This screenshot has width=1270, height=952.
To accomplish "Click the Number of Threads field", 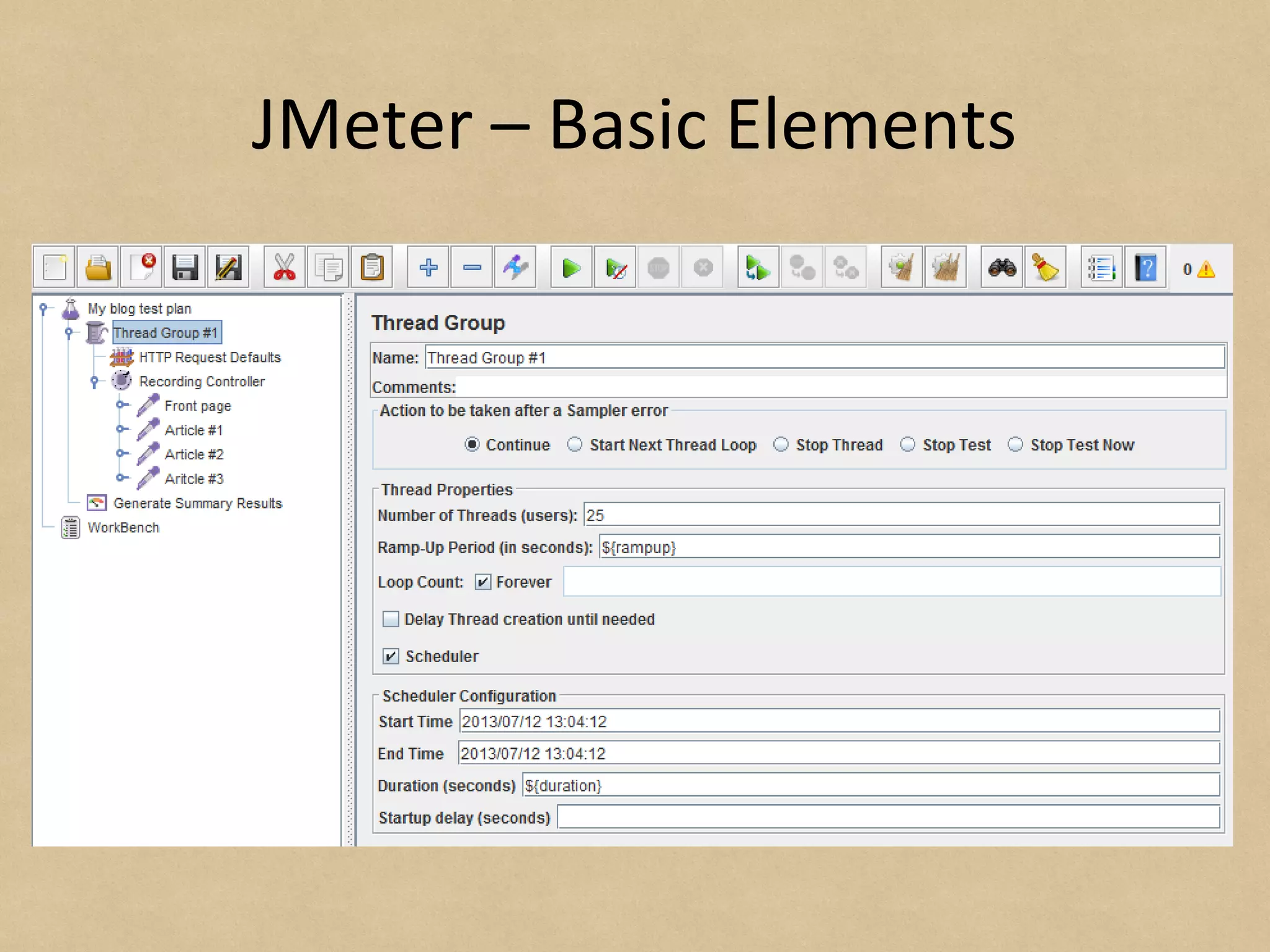I will (x=902, y=515).
